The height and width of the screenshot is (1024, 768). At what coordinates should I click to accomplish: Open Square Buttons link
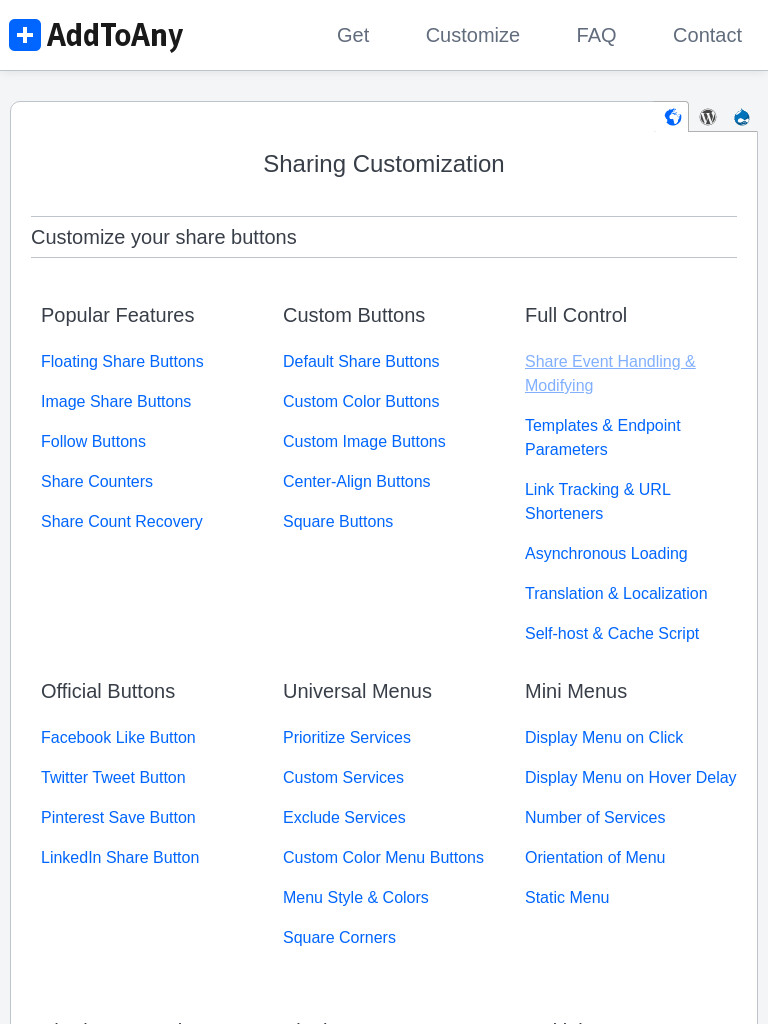[x=338, y=521]
